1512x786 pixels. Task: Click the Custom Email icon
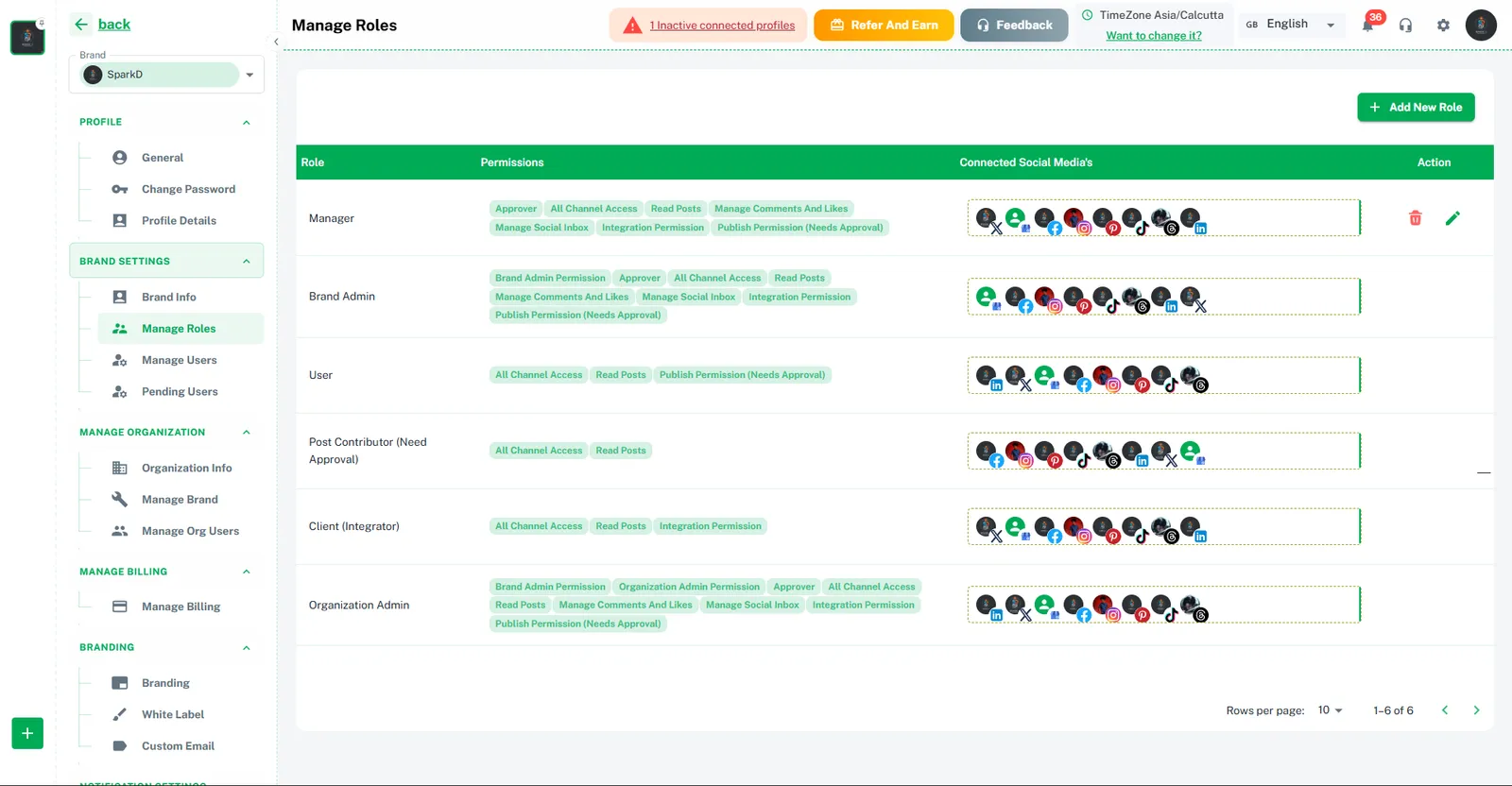click(x=120, y=746)
